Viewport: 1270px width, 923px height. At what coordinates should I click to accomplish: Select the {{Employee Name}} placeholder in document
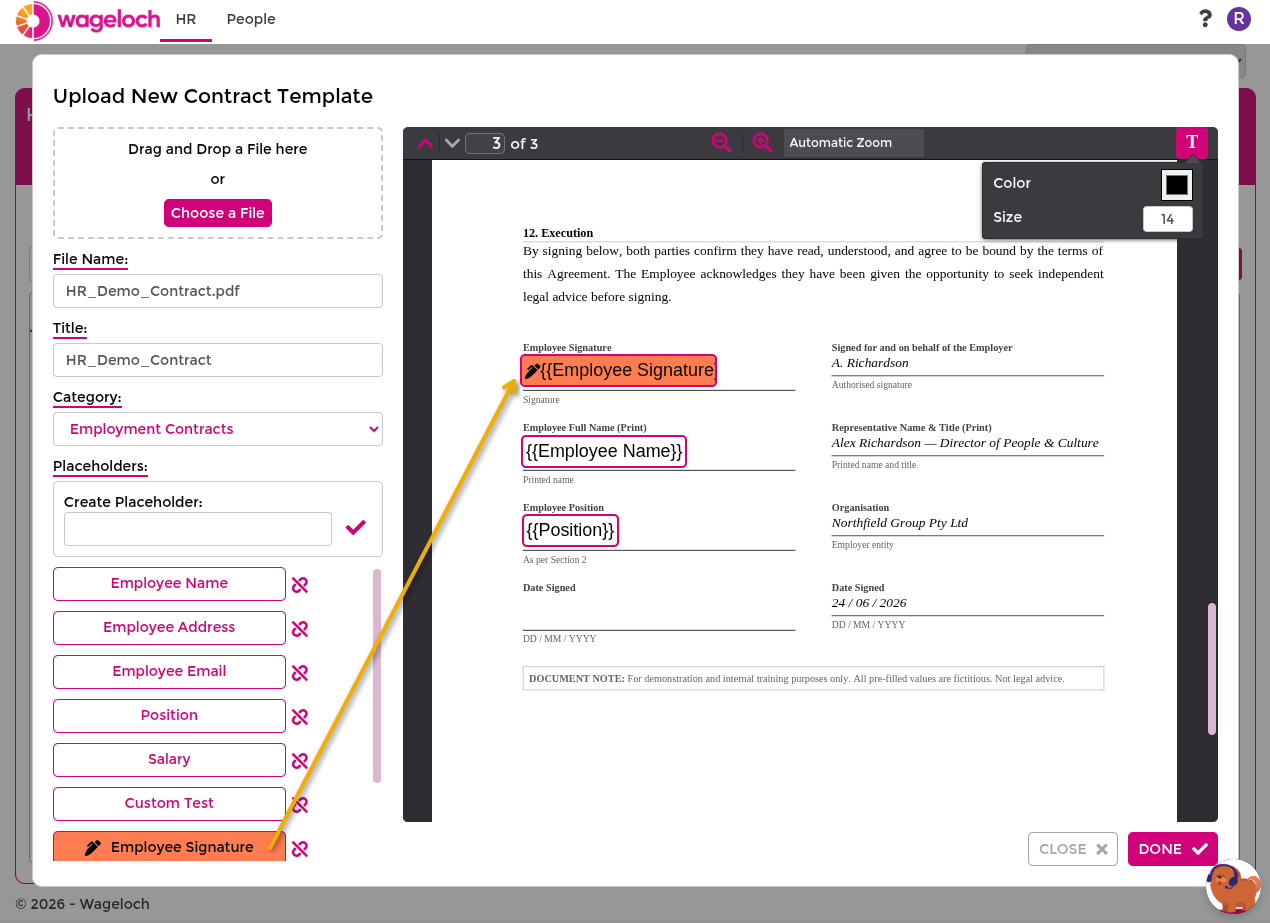pyautogui.click(x=604, y=452)
